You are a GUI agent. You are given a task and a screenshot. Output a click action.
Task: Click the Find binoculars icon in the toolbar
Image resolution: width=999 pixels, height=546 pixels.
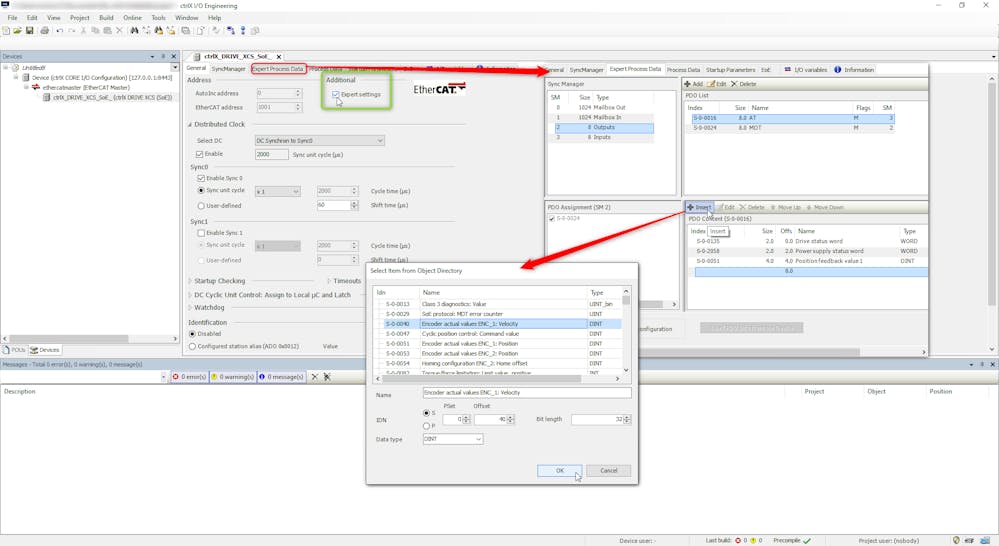tap(134, 31)
